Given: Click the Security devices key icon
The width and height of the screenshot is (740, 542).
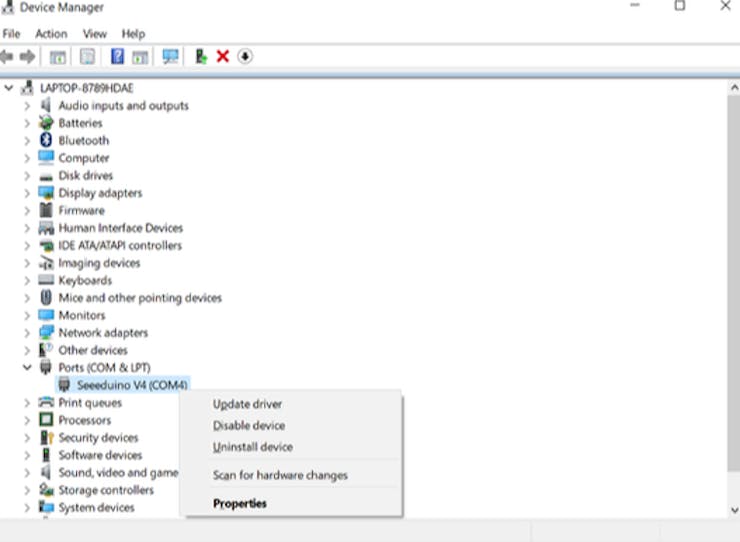Looking at the screenshot, I should tap(47, 437).
